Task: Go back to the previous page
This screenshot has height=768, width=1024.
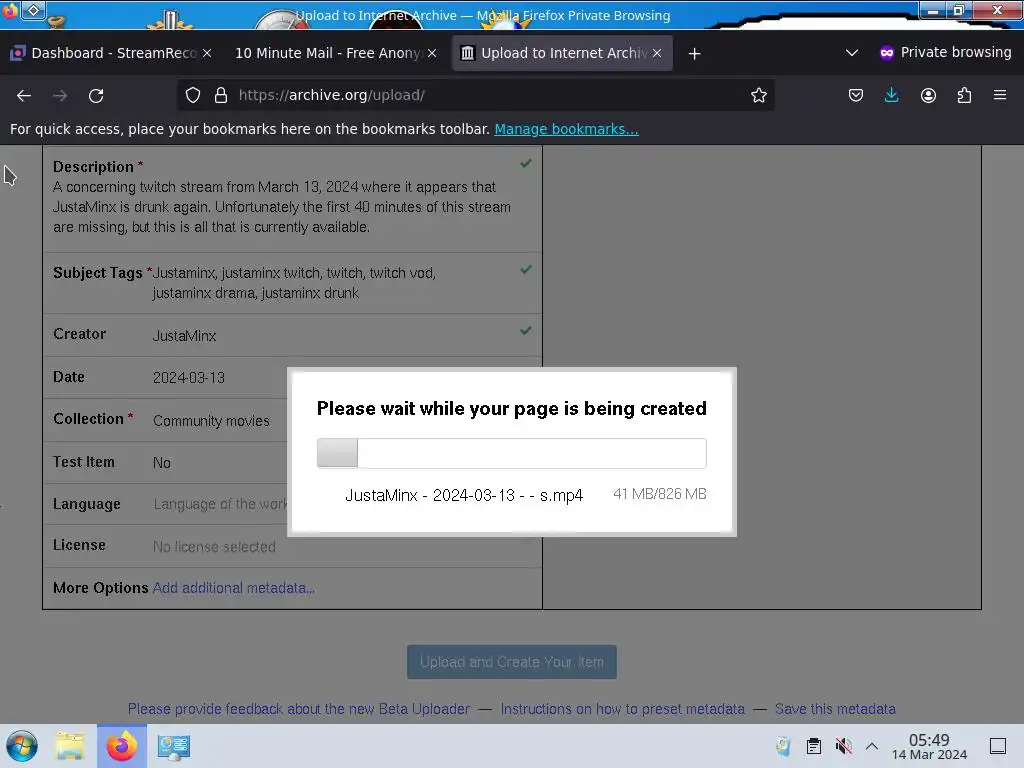Action: [24, 95]
